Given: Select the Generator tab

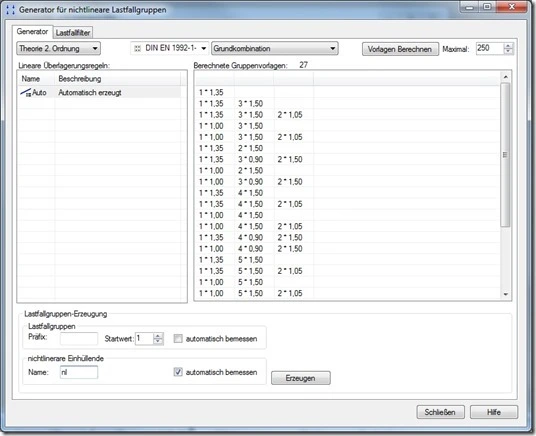Looking at the screenshot, I should coord(32,31).
